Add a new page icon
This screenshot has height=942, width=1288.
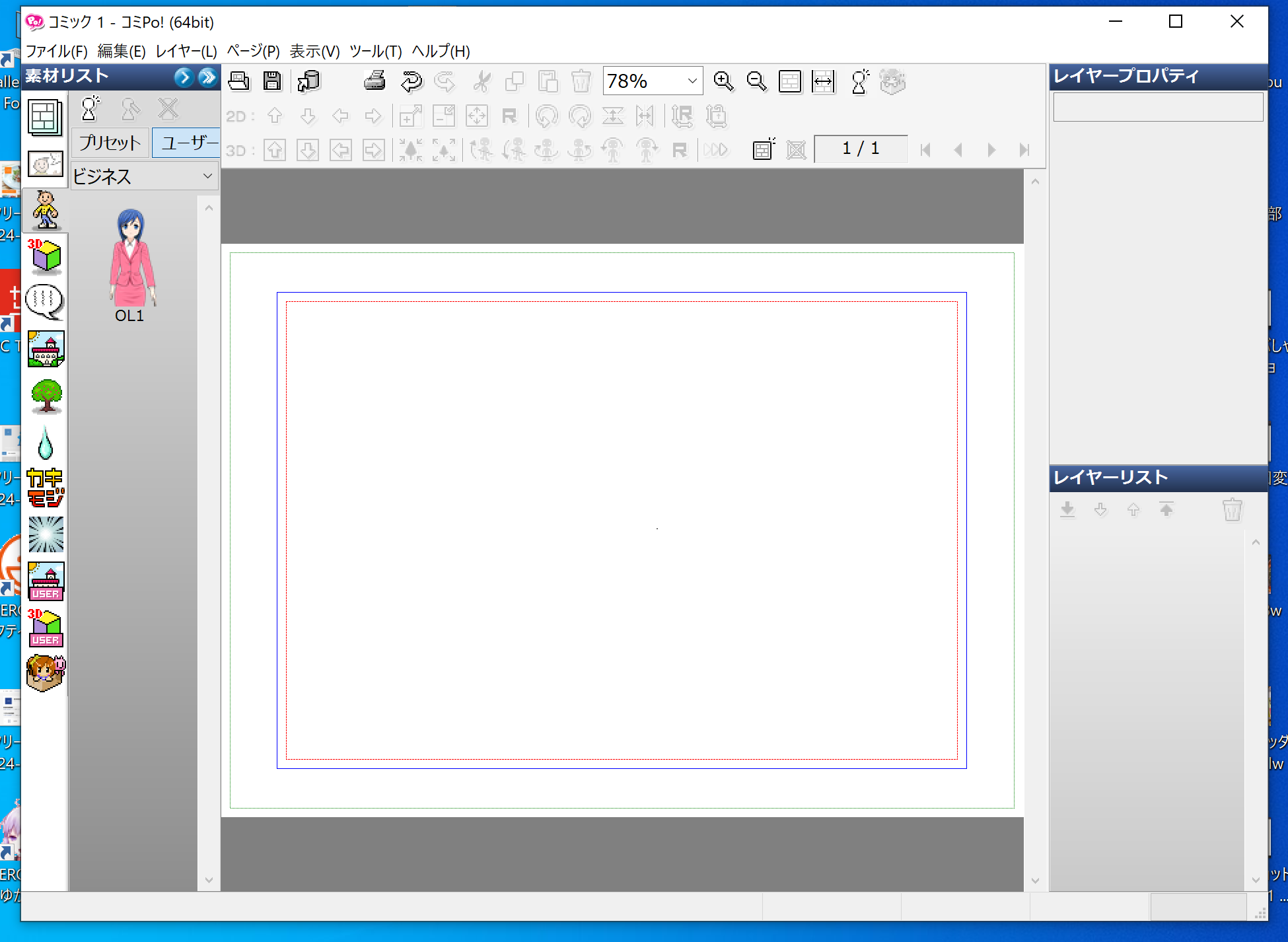point(763,150)
